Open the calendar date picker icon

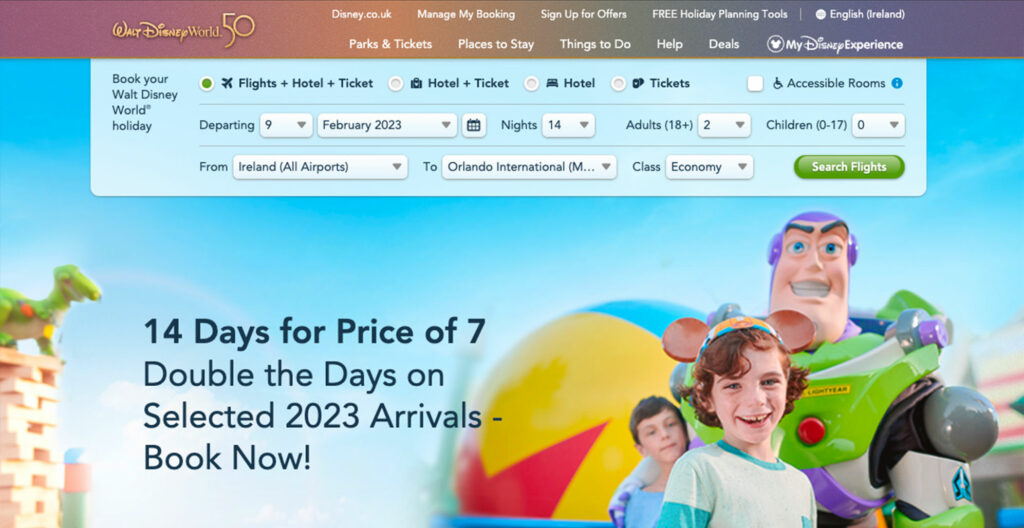click(x=474, y=125)
